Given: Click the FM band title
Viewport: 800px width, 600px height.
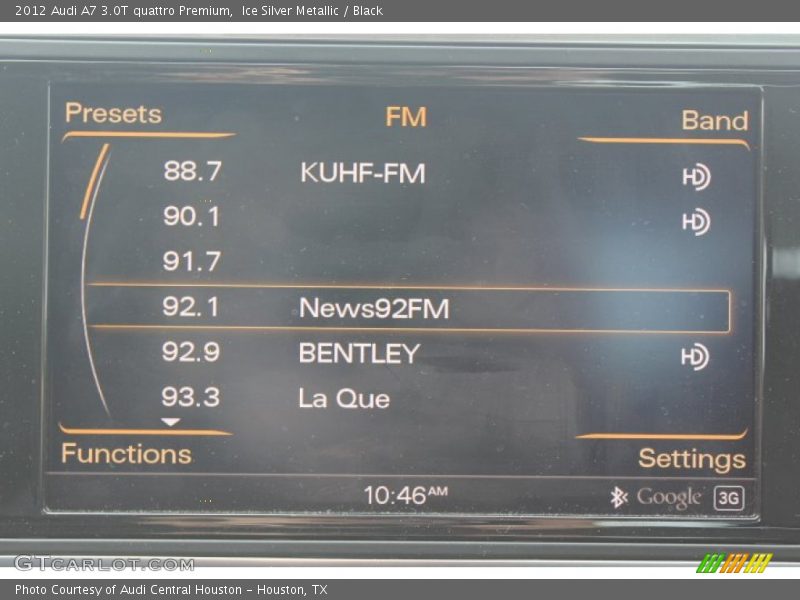Looking at the screenshot, I should pos(406,117).
